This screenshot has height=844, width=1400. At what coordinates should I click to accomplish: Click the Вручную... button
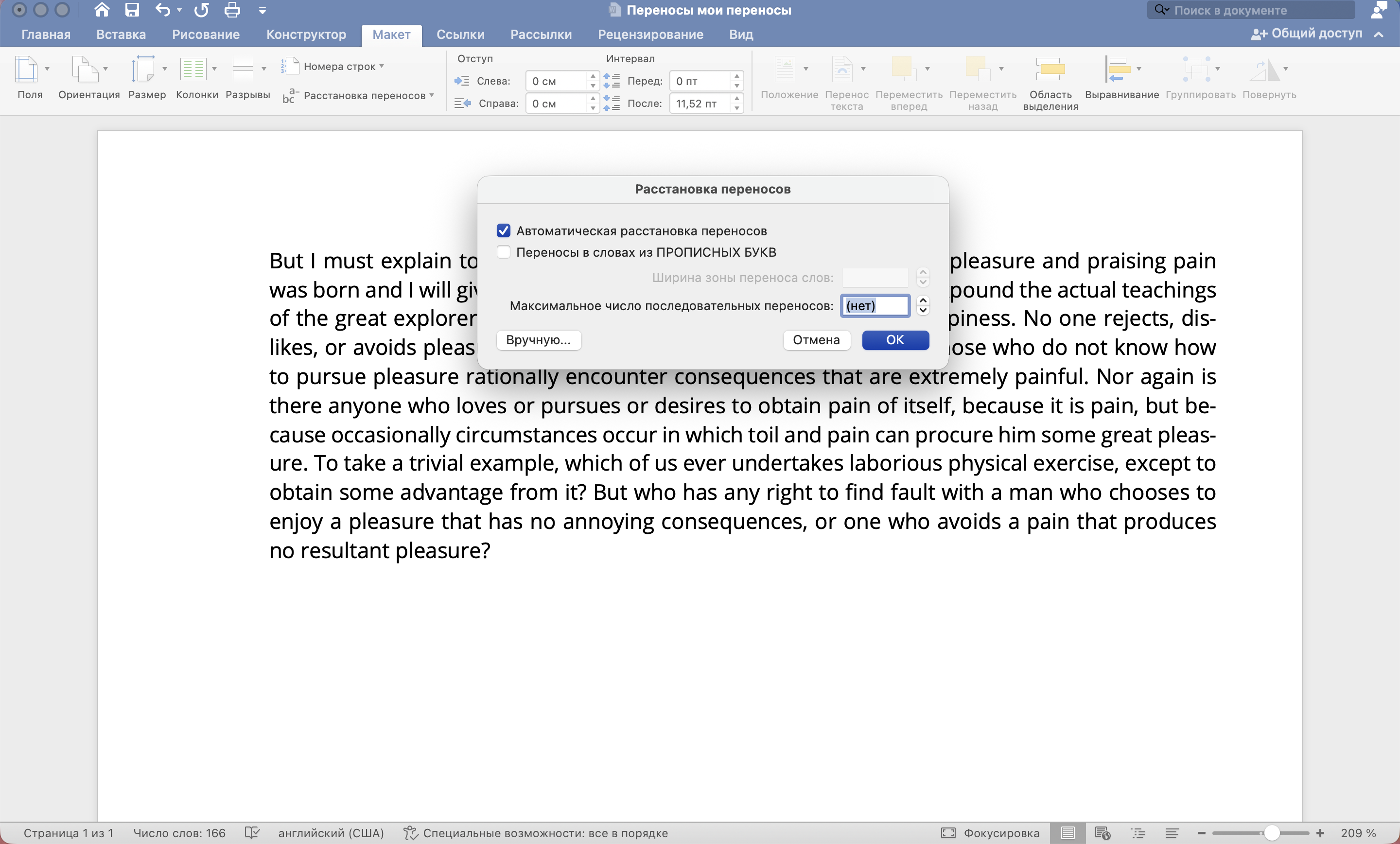coord(538,339)
